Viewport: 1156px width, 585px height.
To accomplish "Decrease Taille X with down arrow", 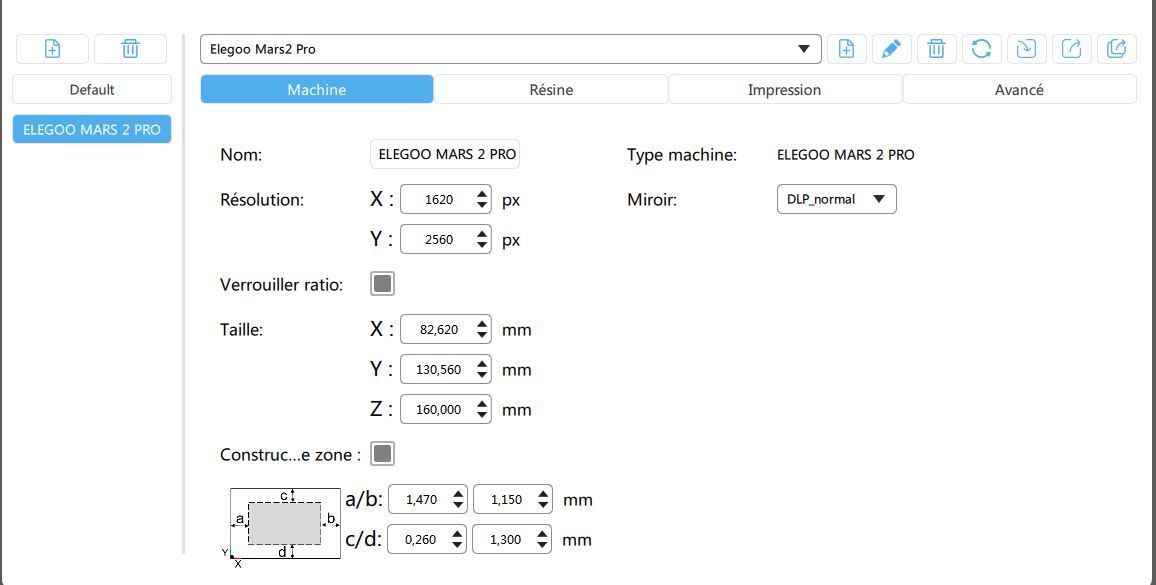I will point(482,336).
